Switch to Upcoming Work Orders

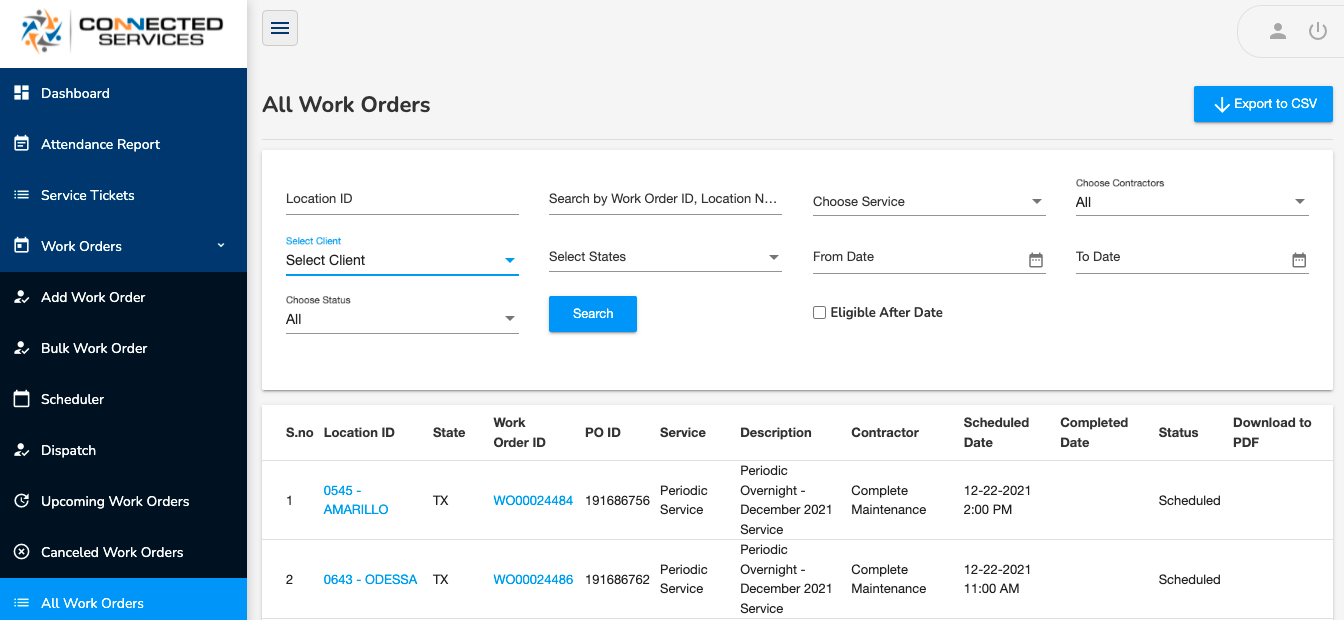[x=113, y=501]
